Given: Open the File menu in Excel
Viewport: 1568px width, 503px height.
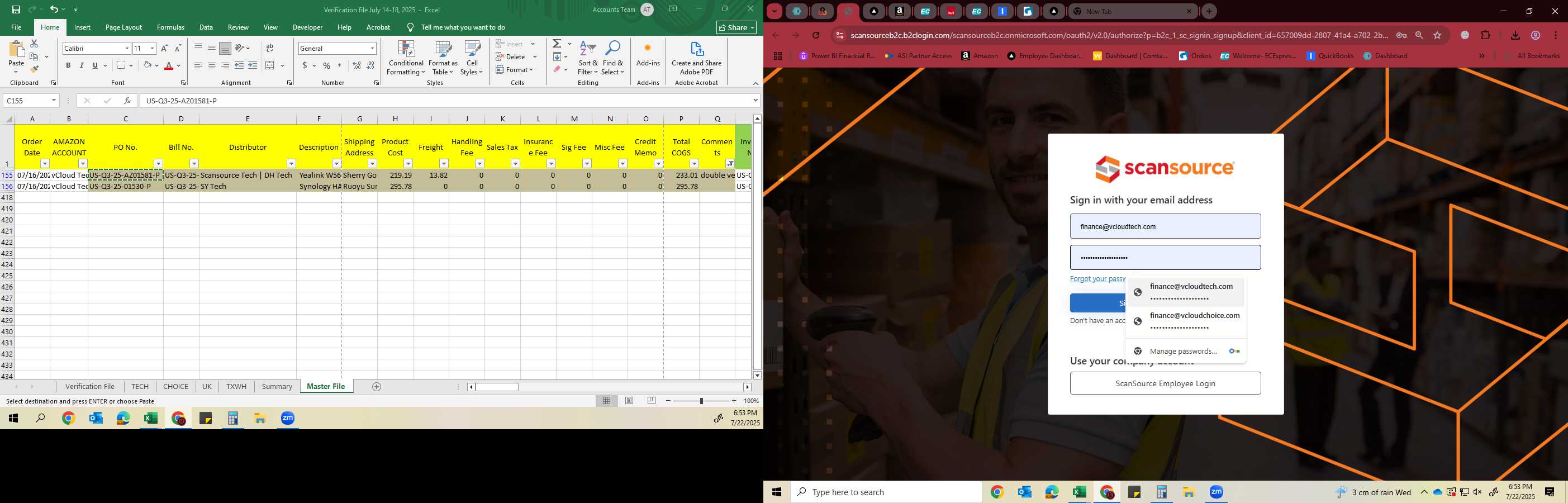Looking at the screenshot, I should (16, 27).
